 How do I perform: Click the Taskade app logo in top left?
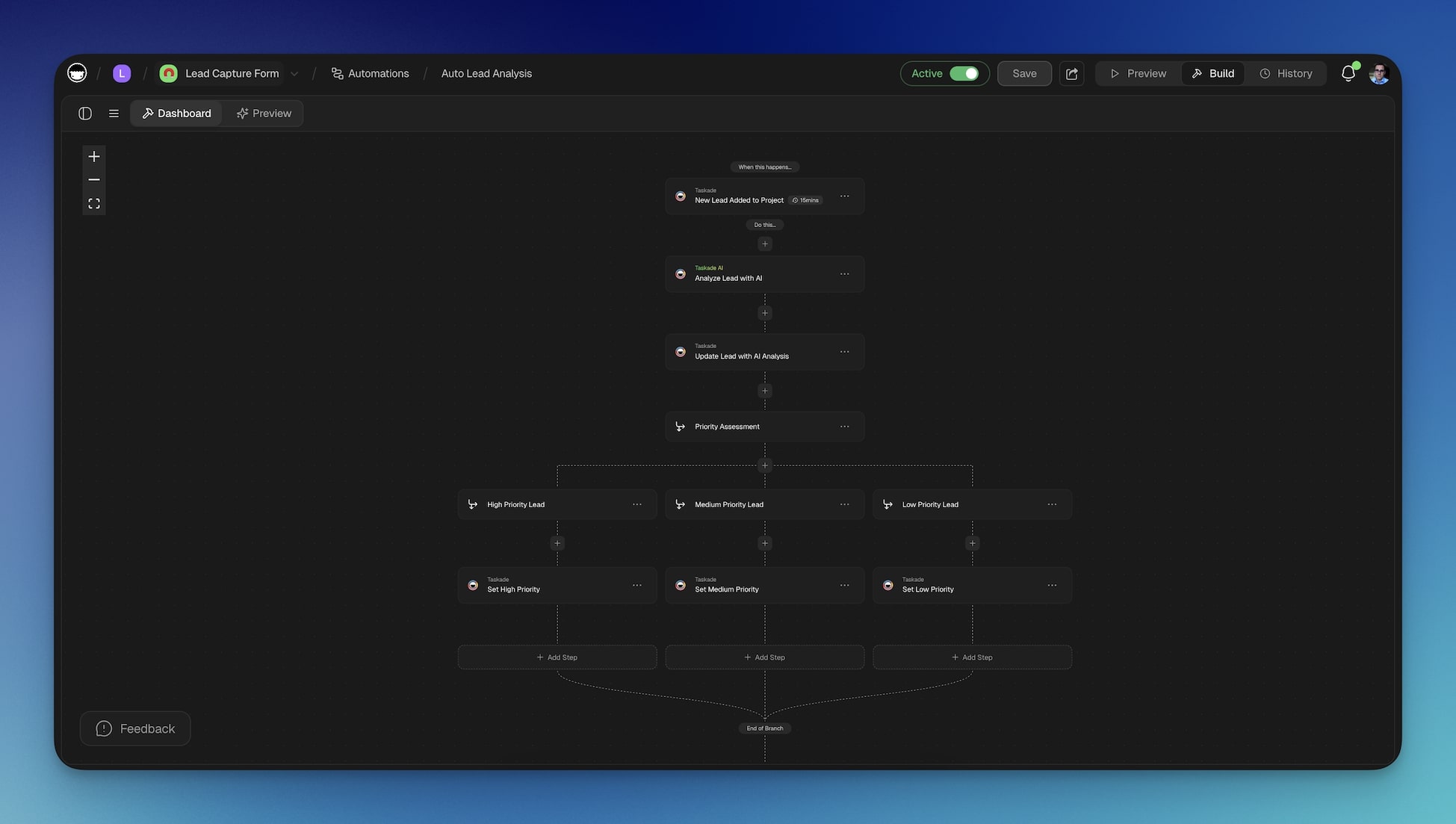pyautogui.click(x=77, y=72)
